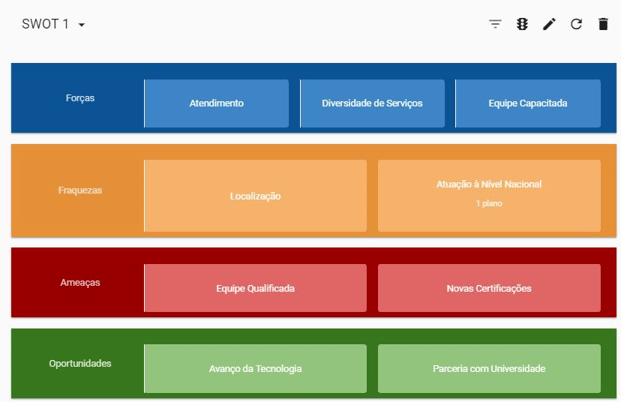This screenshot has width=621, height=402.
Task: Click the Forças row label
Action: [80, 98]
